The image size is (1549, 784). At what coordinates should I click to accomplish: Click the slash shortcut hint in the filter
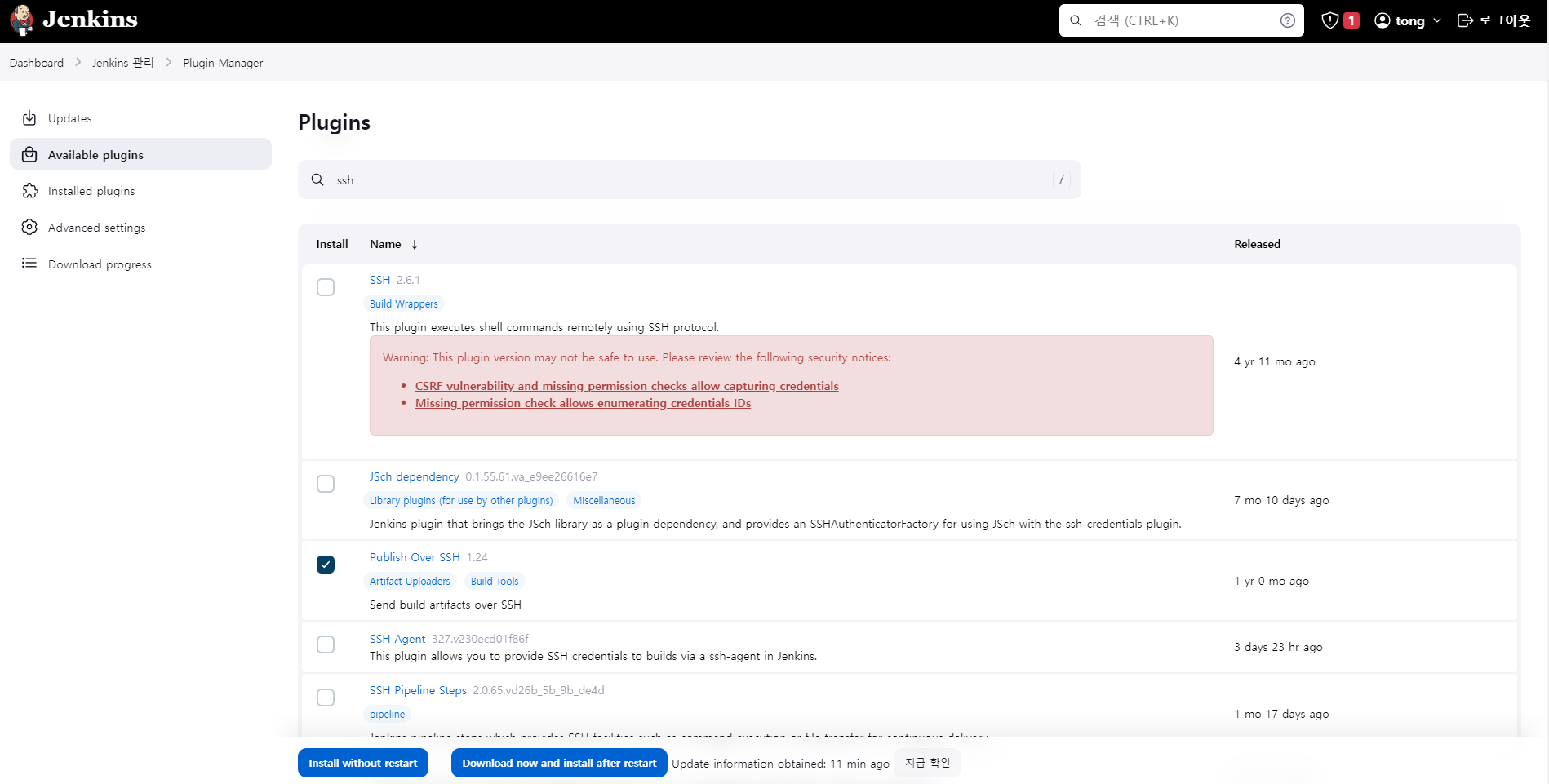1061,179
